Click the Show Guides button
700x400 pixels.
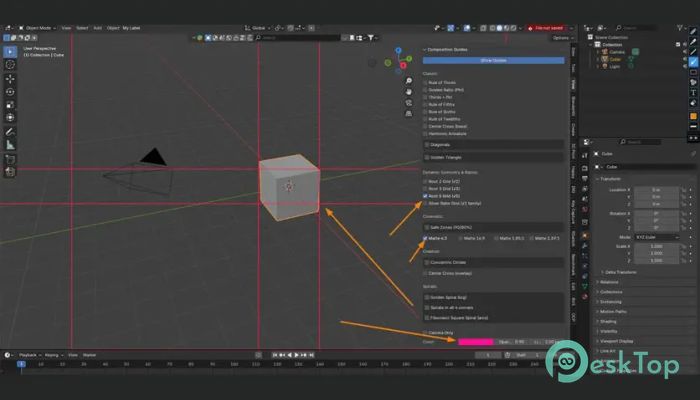click(493, 60)
